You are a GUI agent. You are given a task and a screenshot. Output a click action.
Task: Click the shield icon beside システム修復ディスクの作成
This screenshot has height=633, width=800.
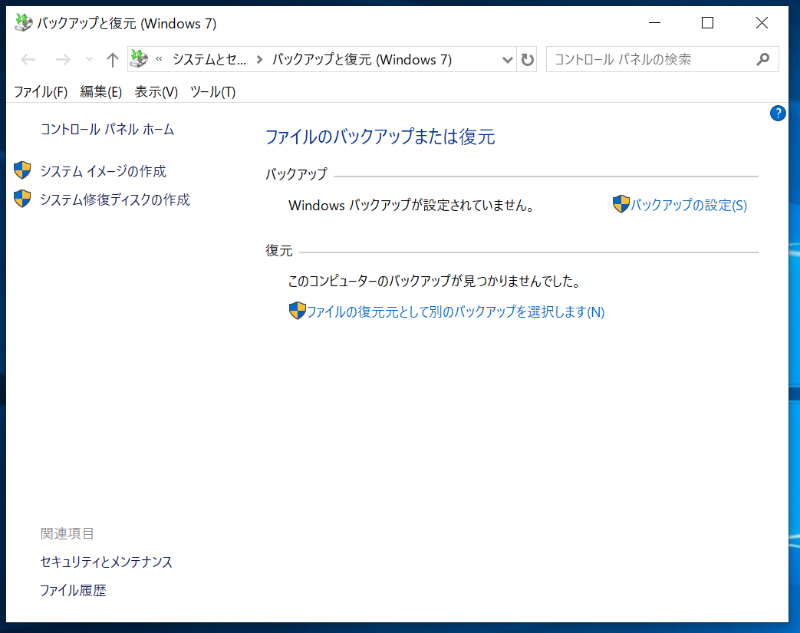23,199
